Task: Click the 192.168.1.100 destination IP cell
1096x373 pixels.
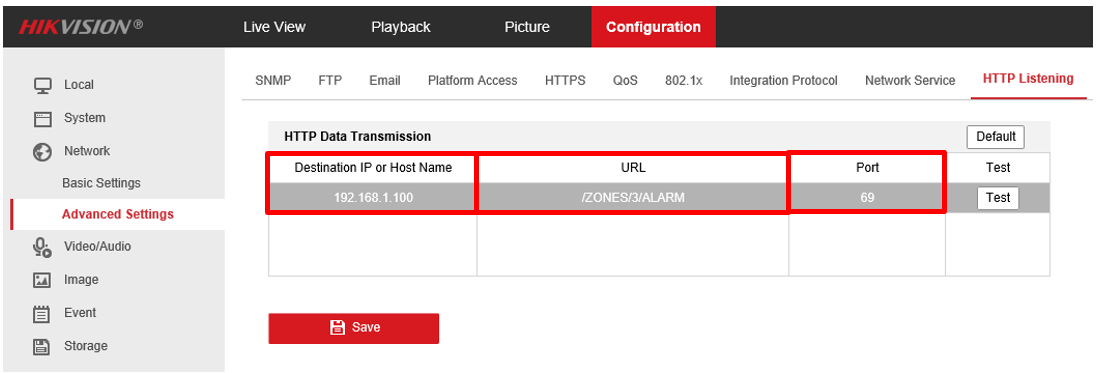Action: coord(373,198)
